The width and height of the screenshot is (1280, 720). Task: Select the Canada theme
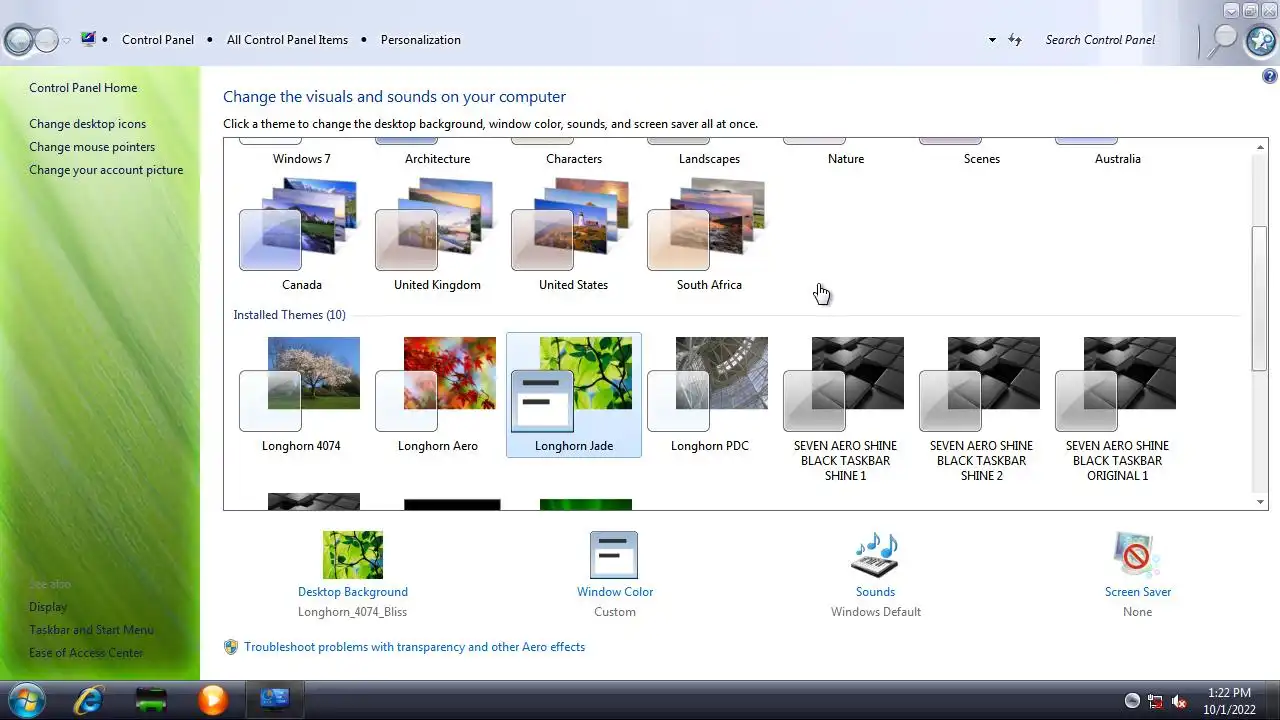[x=301, y=236]
